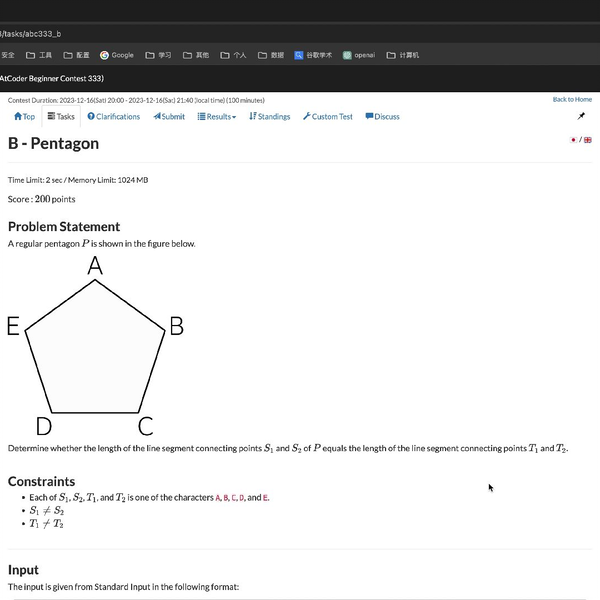This screenshot has height=600, width=600.
Task: Click Back to Home link
Action: (572, 99)
